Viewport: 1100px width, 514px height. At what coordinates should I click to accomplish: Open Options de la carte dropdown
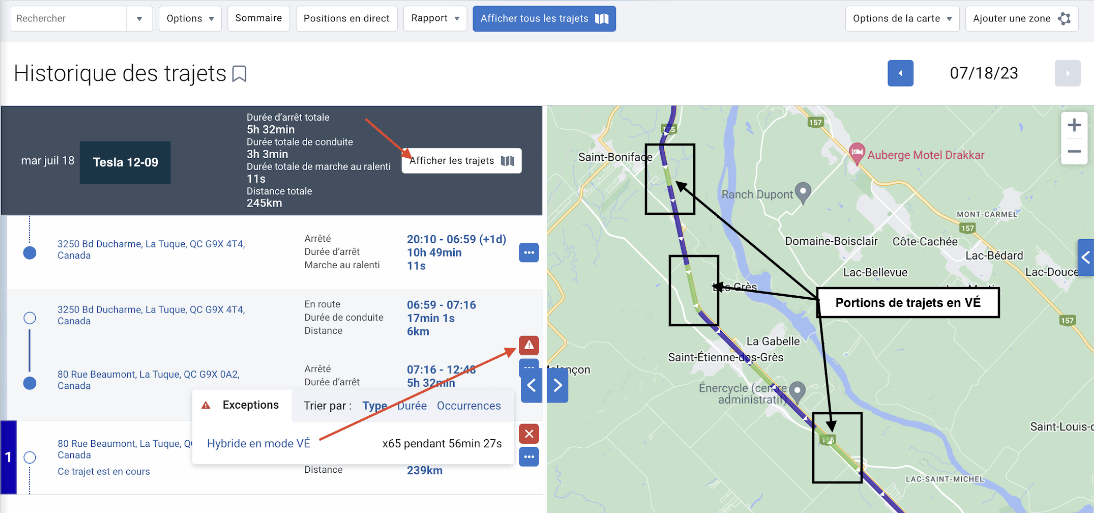tap(902, 19)
